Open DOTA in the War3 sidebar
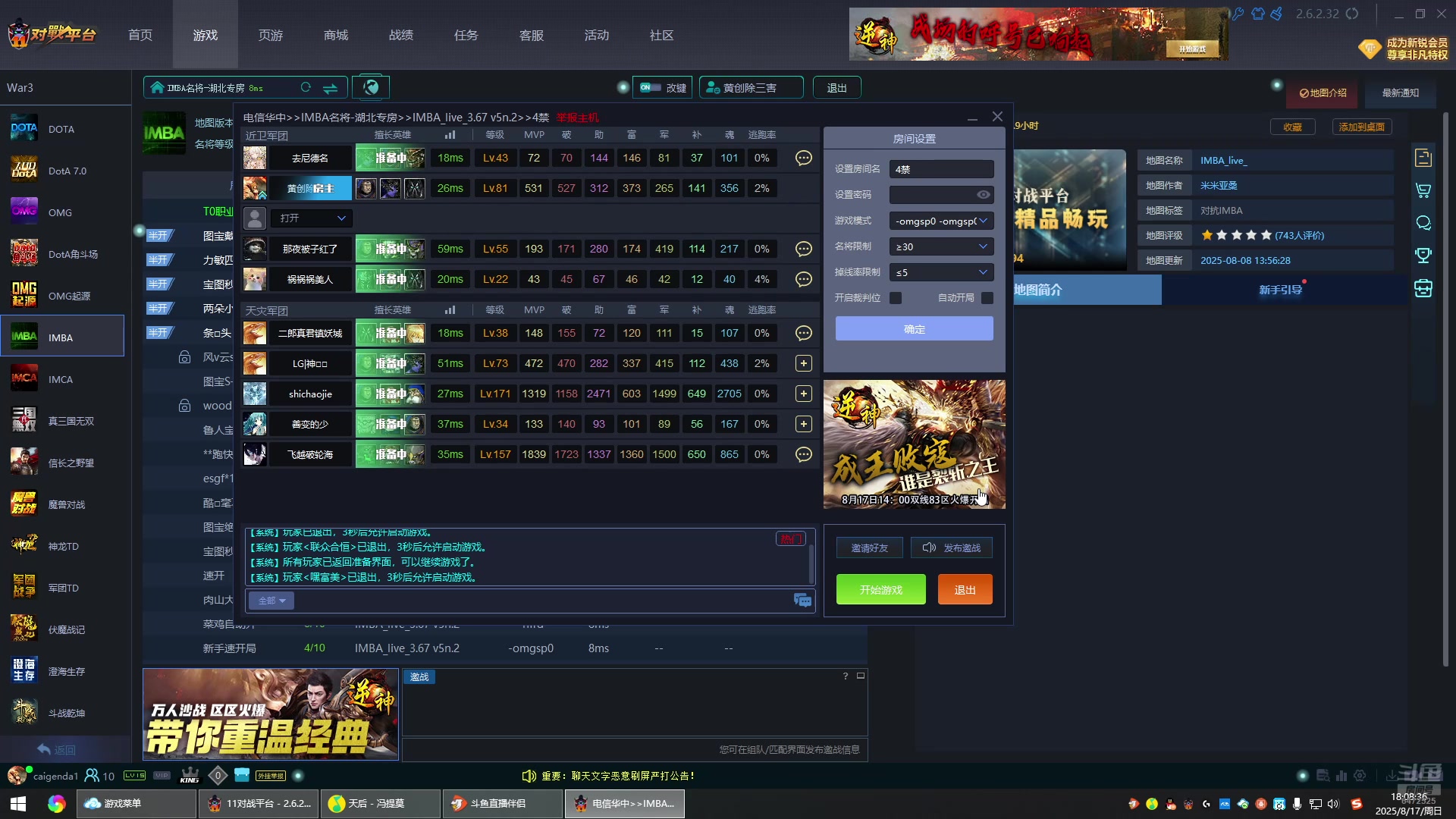This screenshot has width=1456, height=819. coord(62,129)
